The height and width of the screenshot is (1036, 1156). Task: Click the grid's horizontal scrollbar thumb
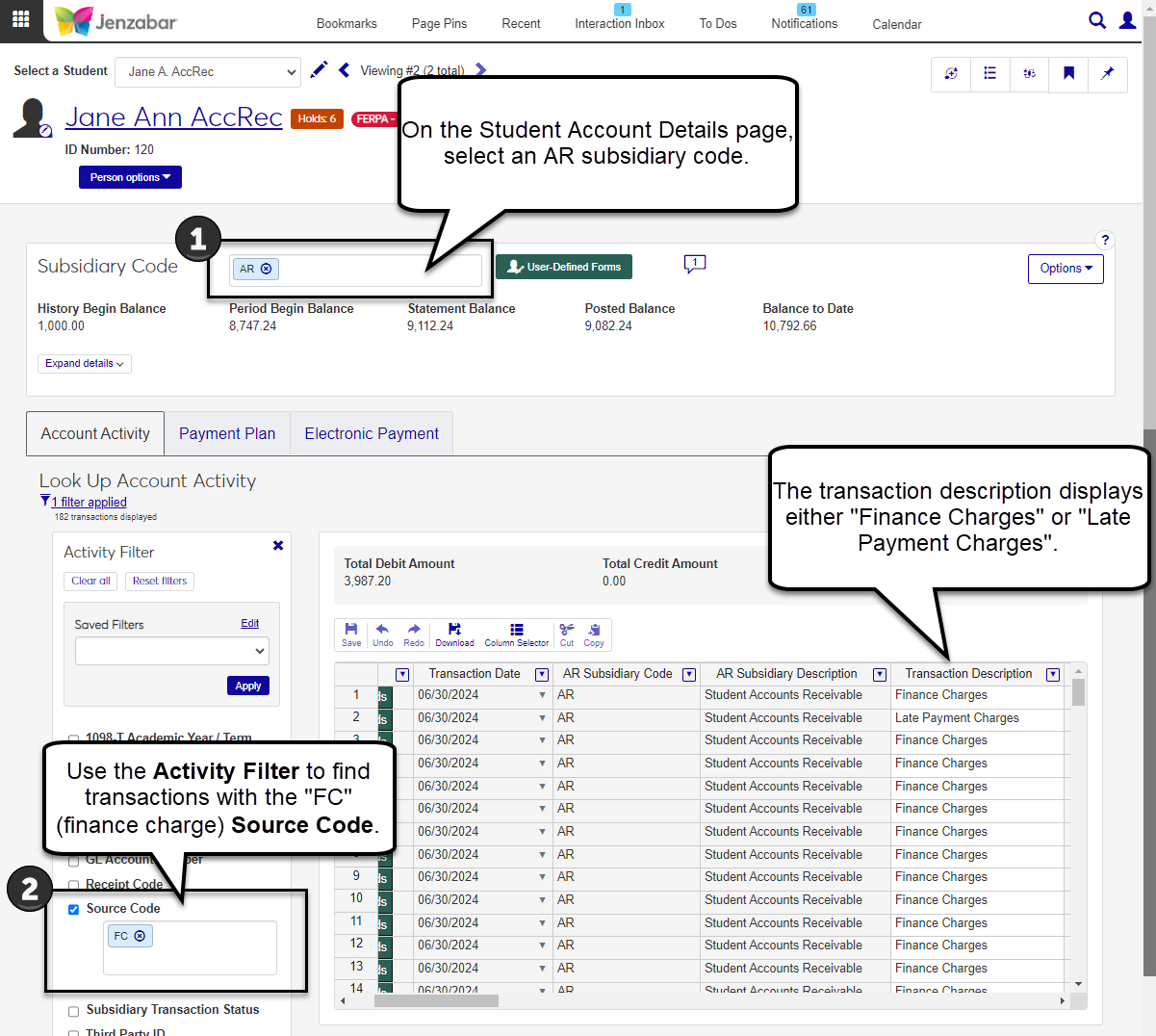pyautogui.click(x=436, y=1000)
